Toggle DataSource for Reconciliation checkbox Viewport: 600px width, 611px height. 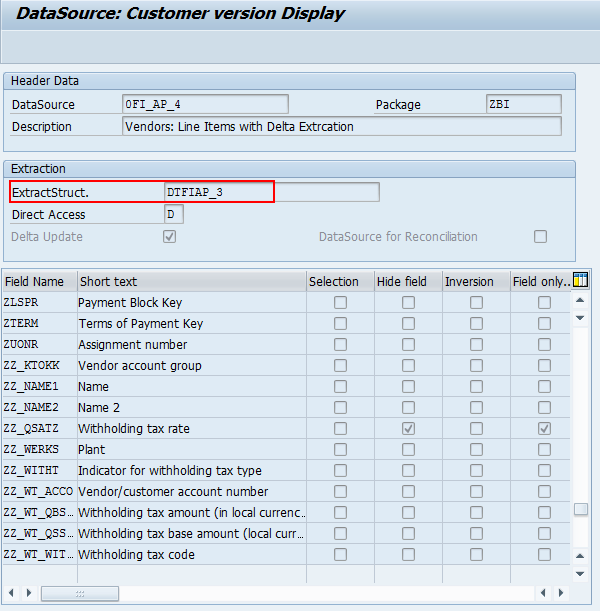point(540,237)
